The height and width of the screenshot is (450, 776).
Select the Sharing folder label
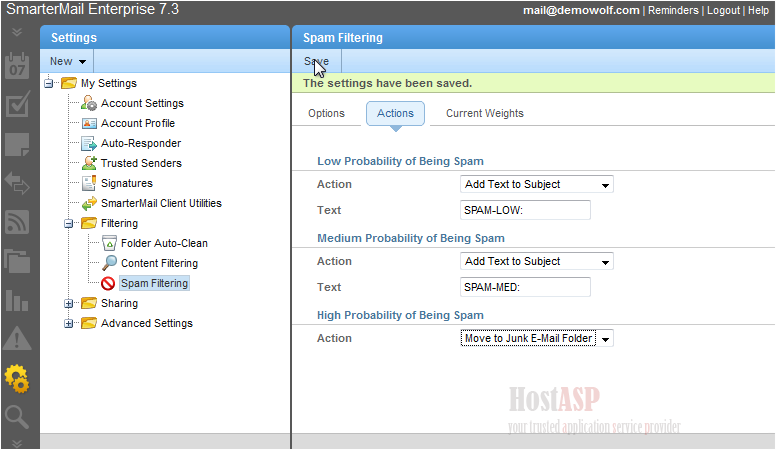click(x=119, y=303)
